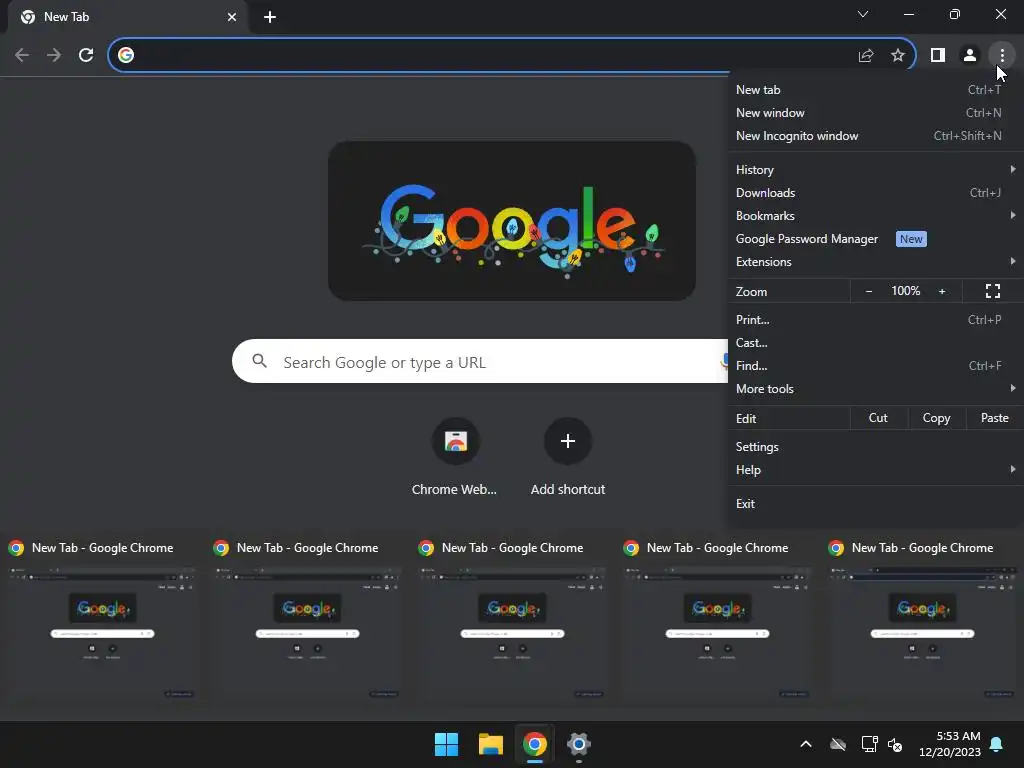Open the notification bell

[x=997, y=744]
